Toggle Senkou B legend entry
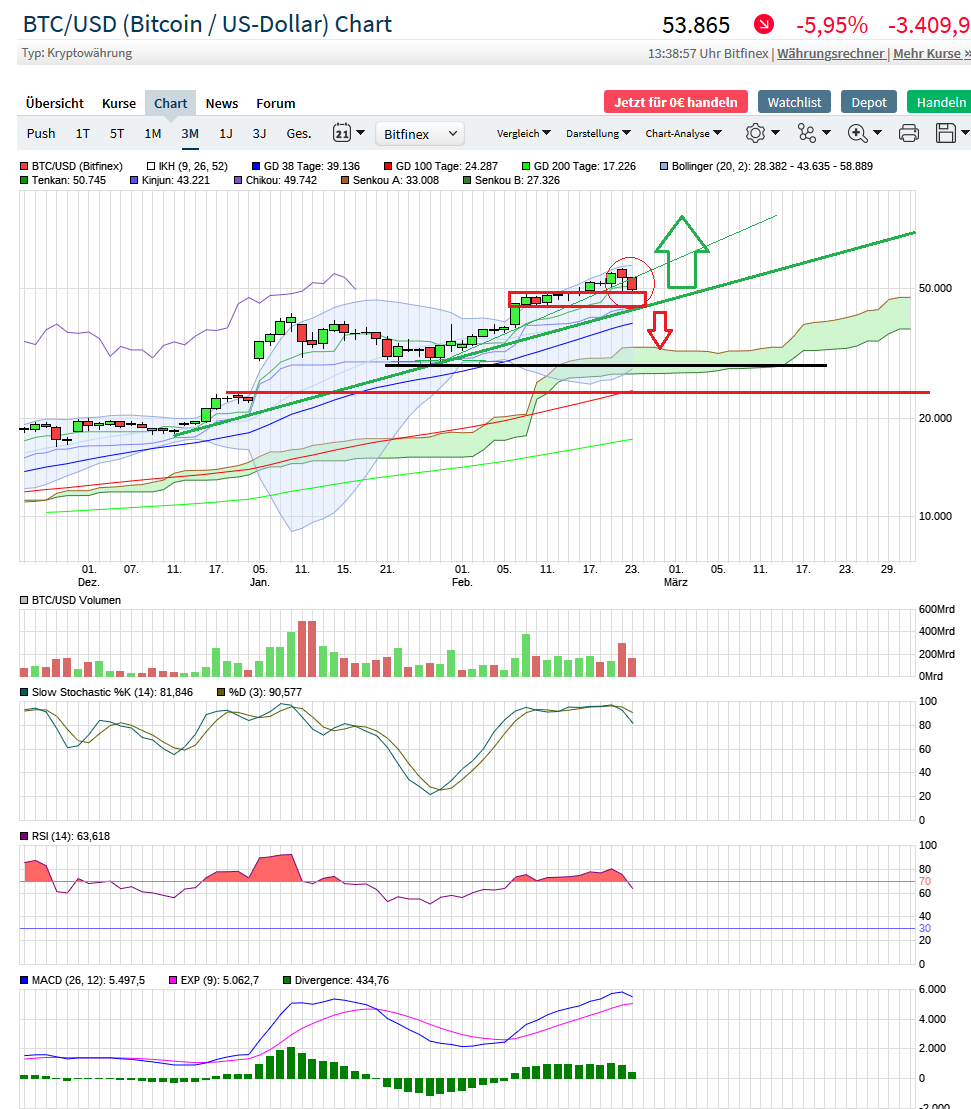The height and width of the screenshot is (1109, 971). (511, 180)
